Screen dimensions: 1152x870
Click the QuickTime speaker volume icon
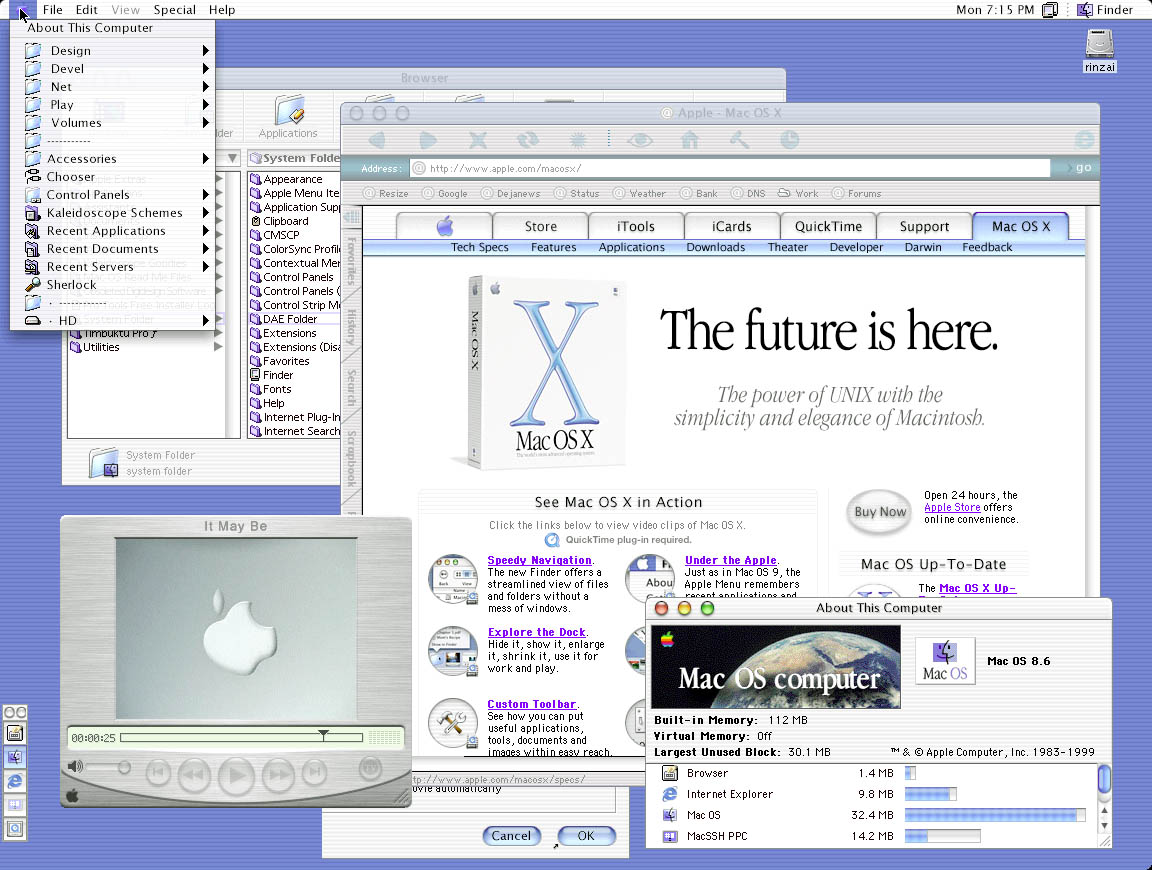tap(74, 767)
